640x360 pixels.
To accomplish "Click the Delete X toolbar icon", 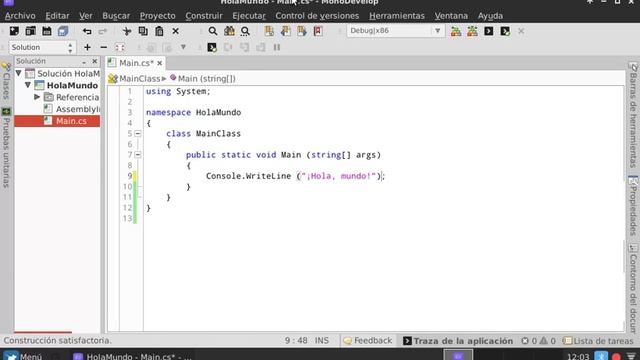I will pyautogui.click(x=176, y=31).
